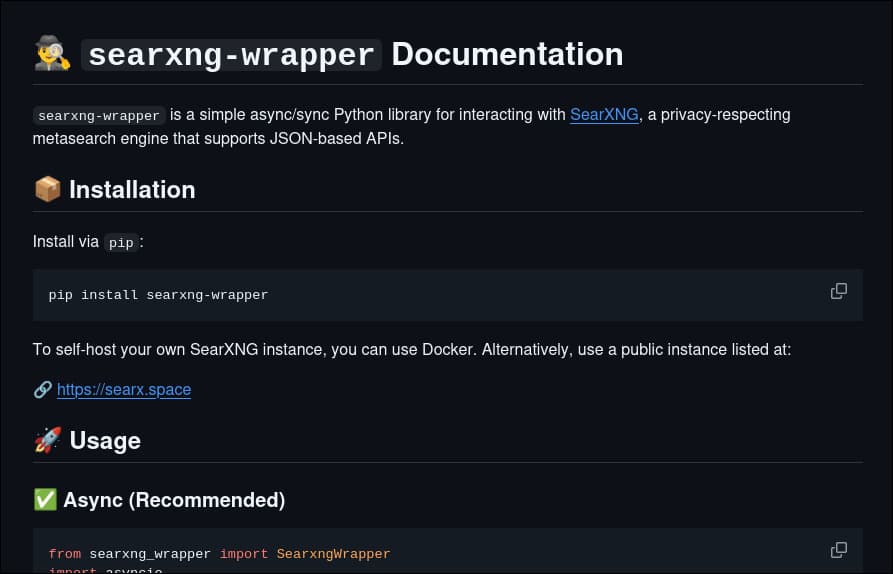The image size is (893, 574).
Task: Visit the https://searx.space link
Action: 124,390
